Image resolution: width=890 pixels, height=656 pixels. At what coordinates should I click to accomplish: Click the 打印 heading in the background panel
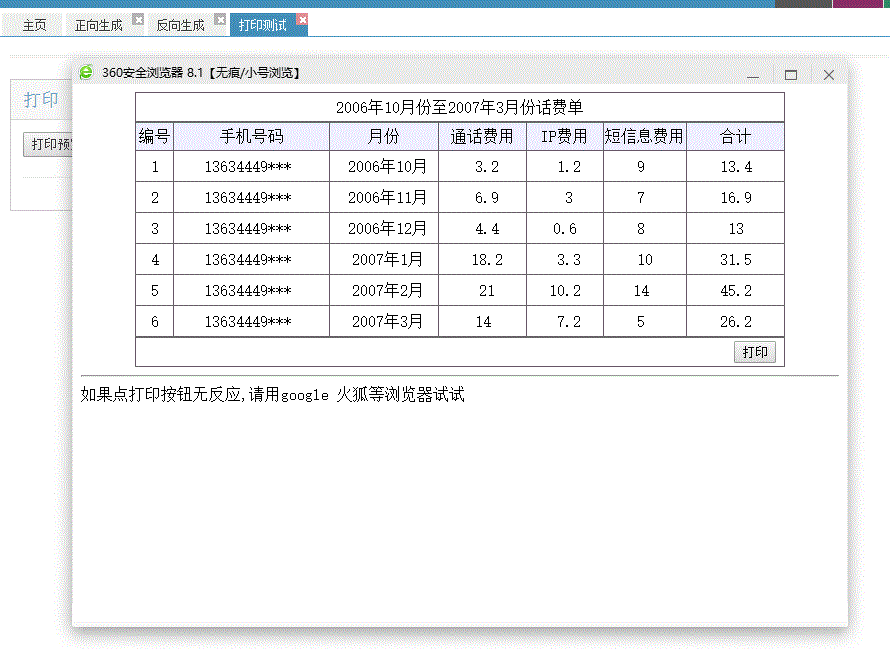[41, 100]
